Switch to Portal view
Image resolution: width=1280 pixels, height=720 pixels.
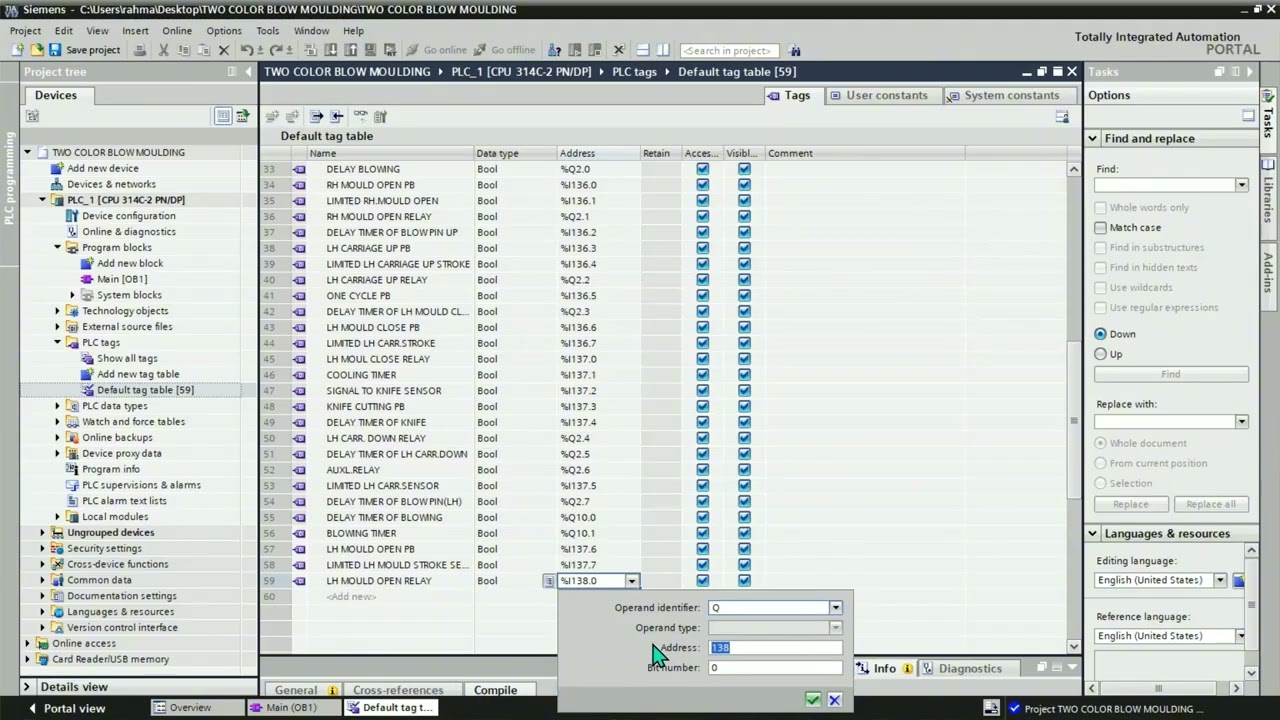[66, 708]
